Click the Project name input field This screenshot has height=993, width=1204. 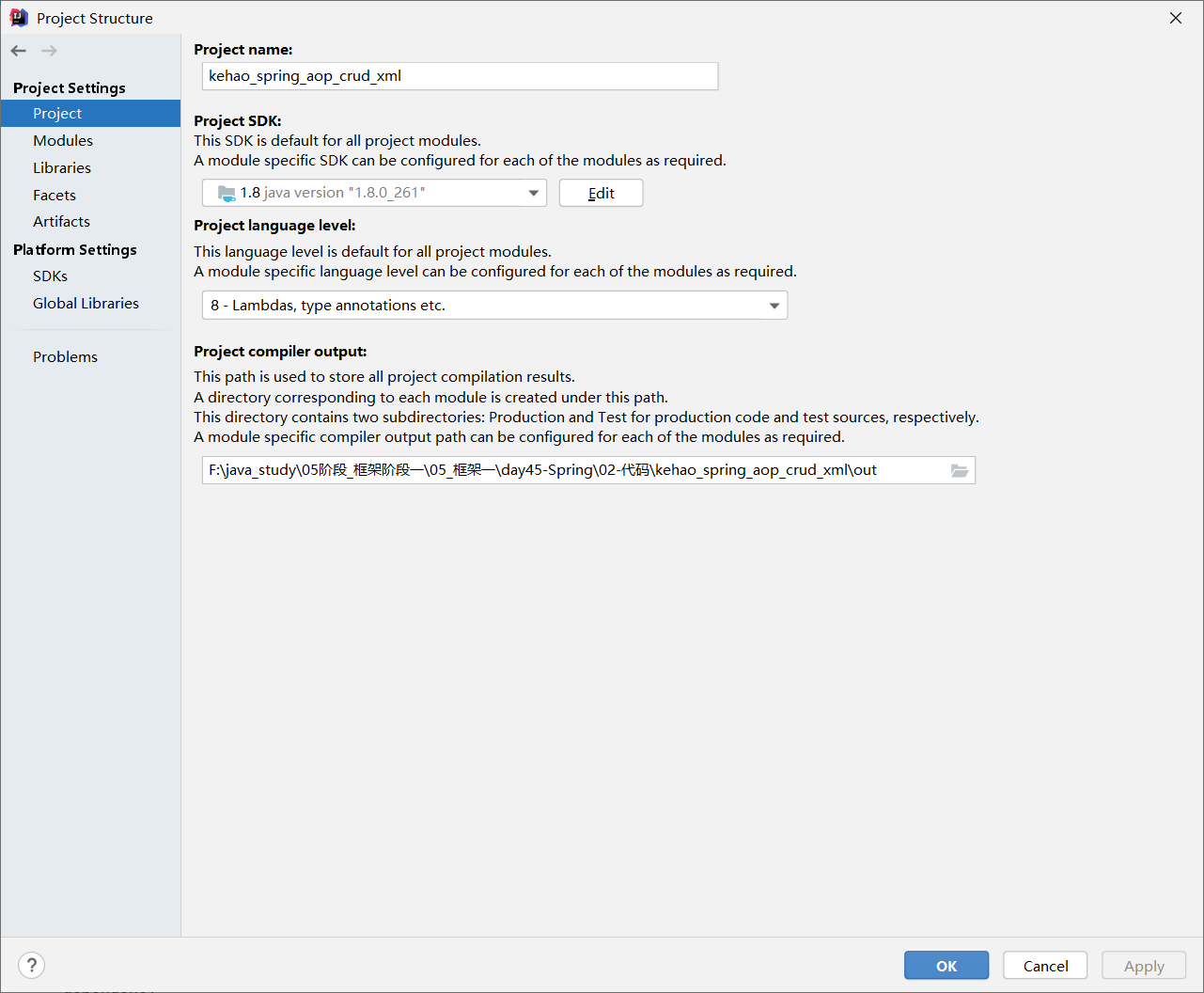461,76
